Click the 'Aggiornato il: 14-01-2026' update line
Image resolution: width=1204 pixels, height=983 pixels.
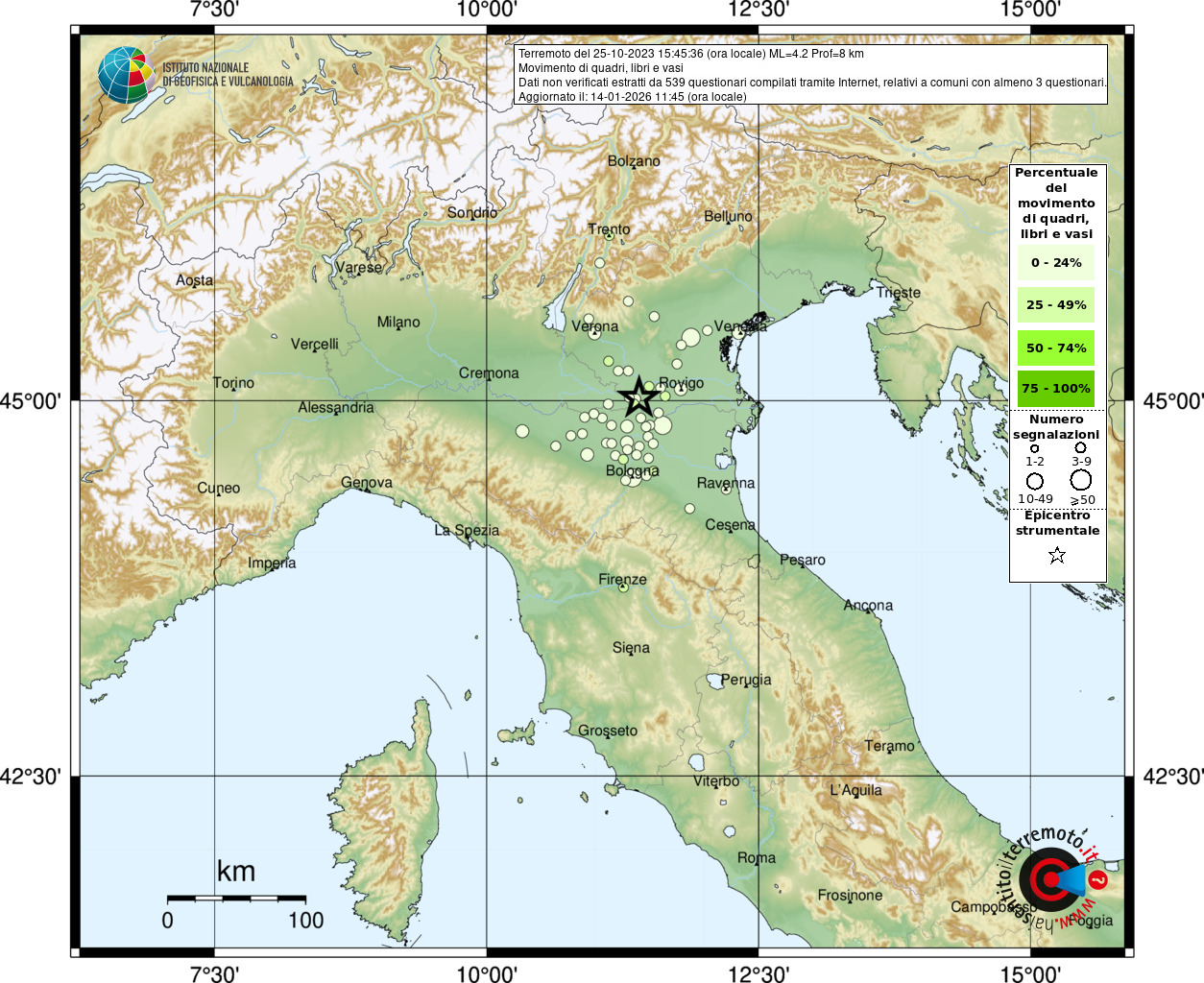click(x=632, y=97)
